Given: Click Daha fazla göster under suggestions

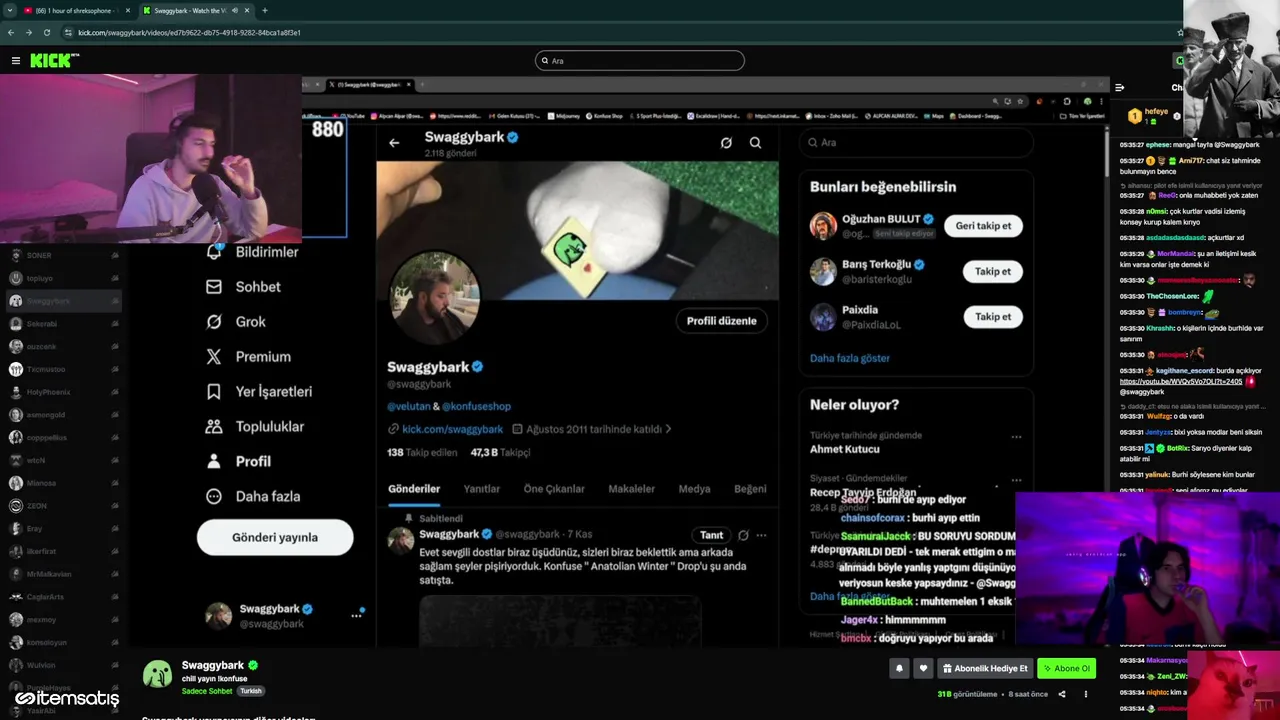Looking at the screenshot, I should [x=849, y=358].
